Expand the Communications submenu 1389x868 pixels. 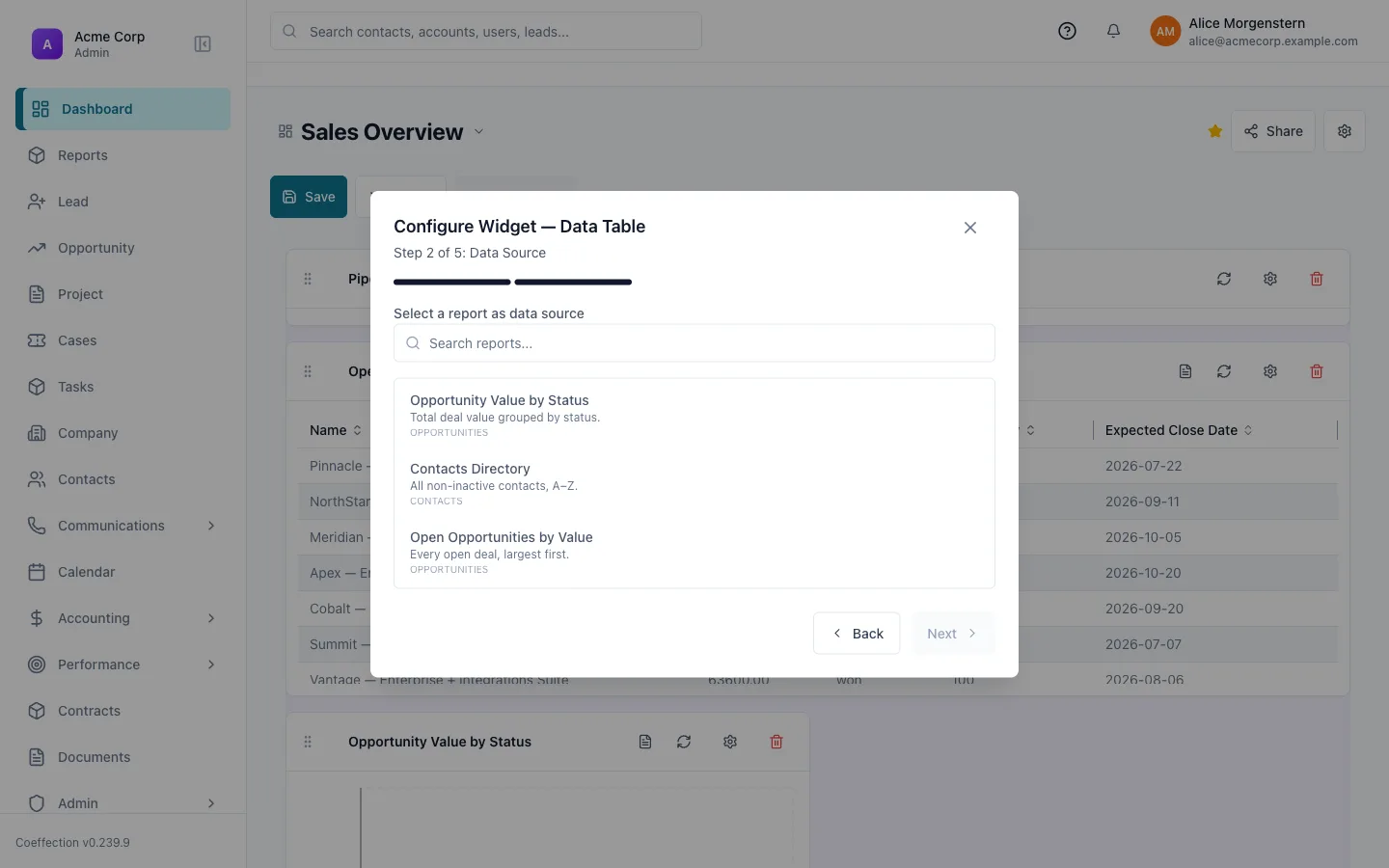(211, 526)
